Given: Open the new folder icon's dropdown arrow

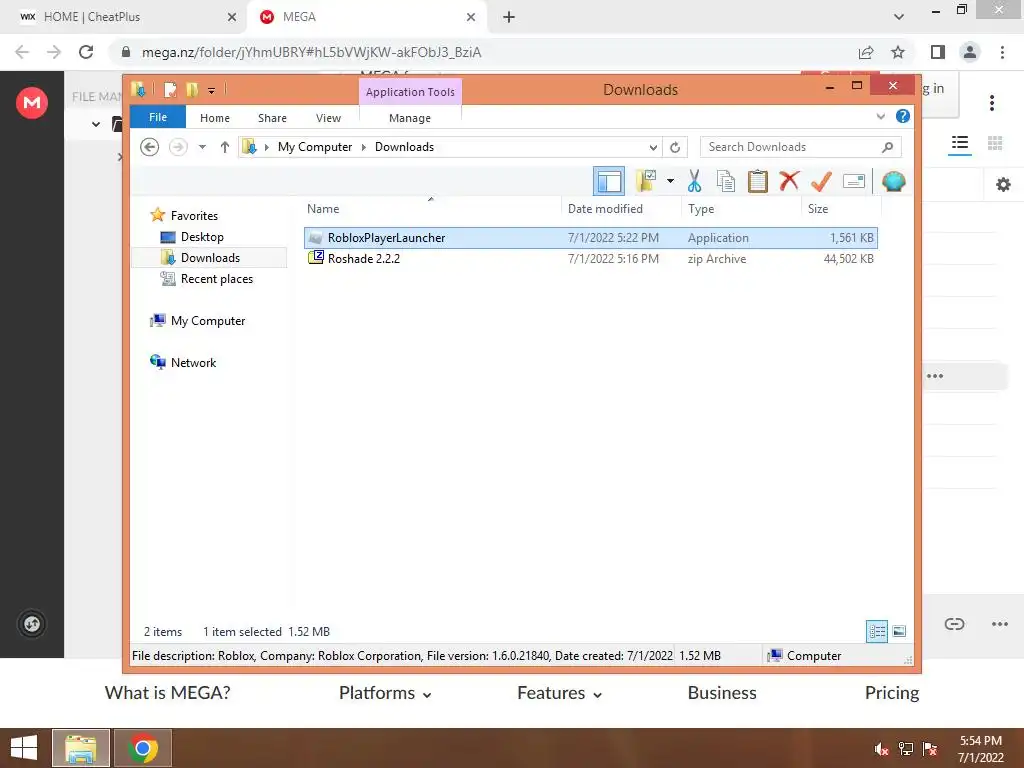Looking at the screenshot, I should click(x=670, y=181).
